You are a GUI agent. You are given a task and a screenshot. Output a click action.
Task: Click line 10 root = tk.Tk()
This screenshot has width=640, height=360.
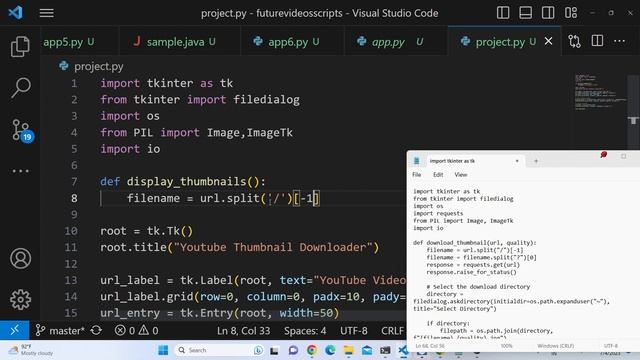[146, 231]
